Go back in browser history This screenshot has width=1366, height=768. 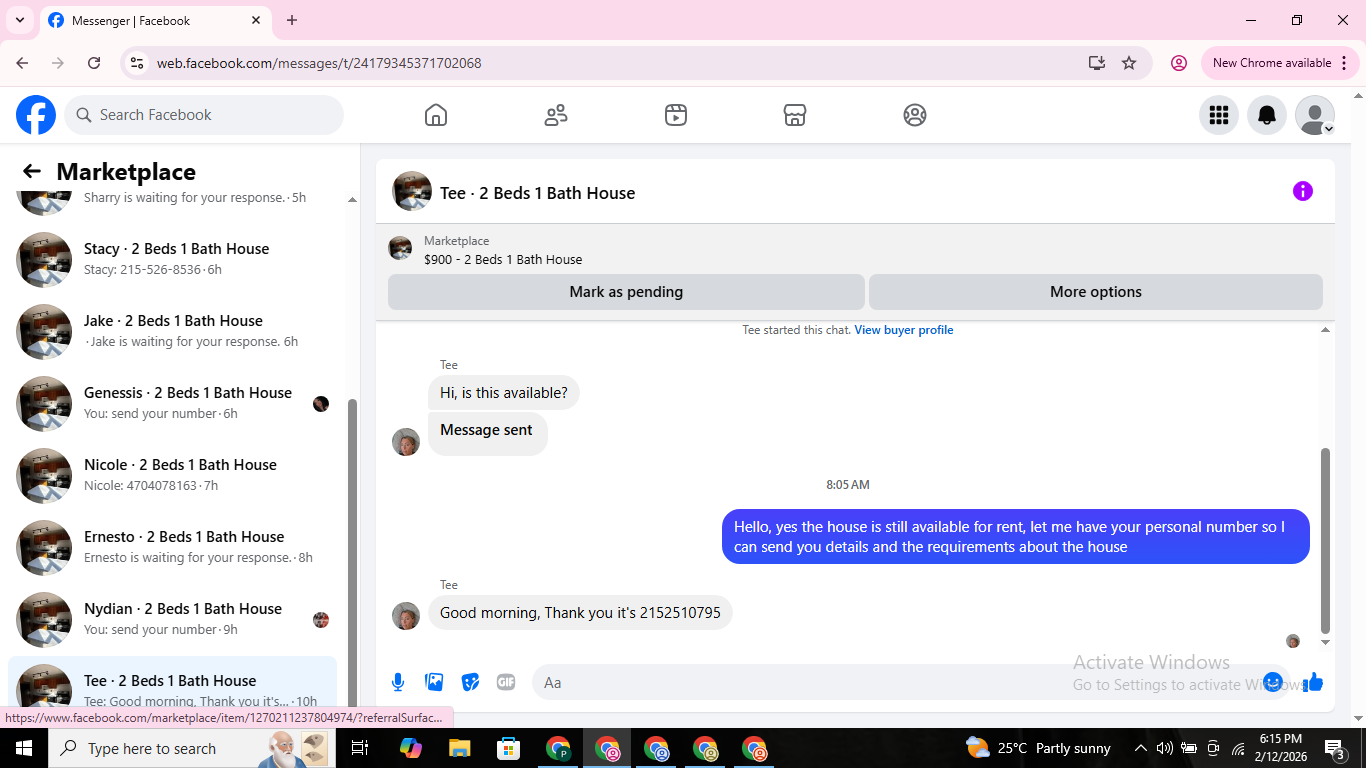click(x=22, y=63)
